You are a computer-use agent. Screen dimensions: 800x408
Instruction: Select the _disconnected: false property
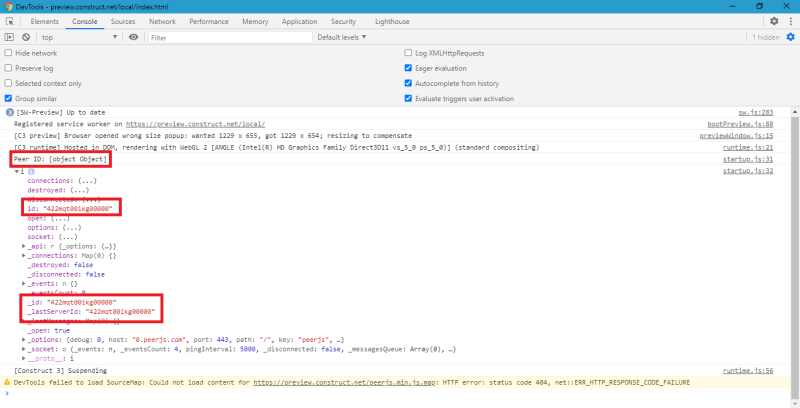point(66,274)
